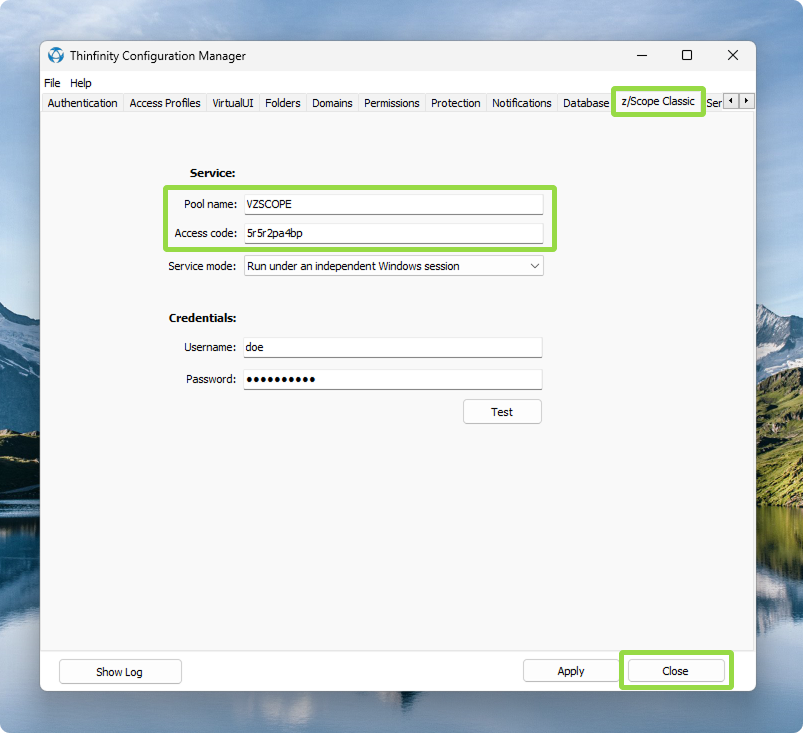Click into the Pool name field
803x733 pixels.
(x=393, y=204)
